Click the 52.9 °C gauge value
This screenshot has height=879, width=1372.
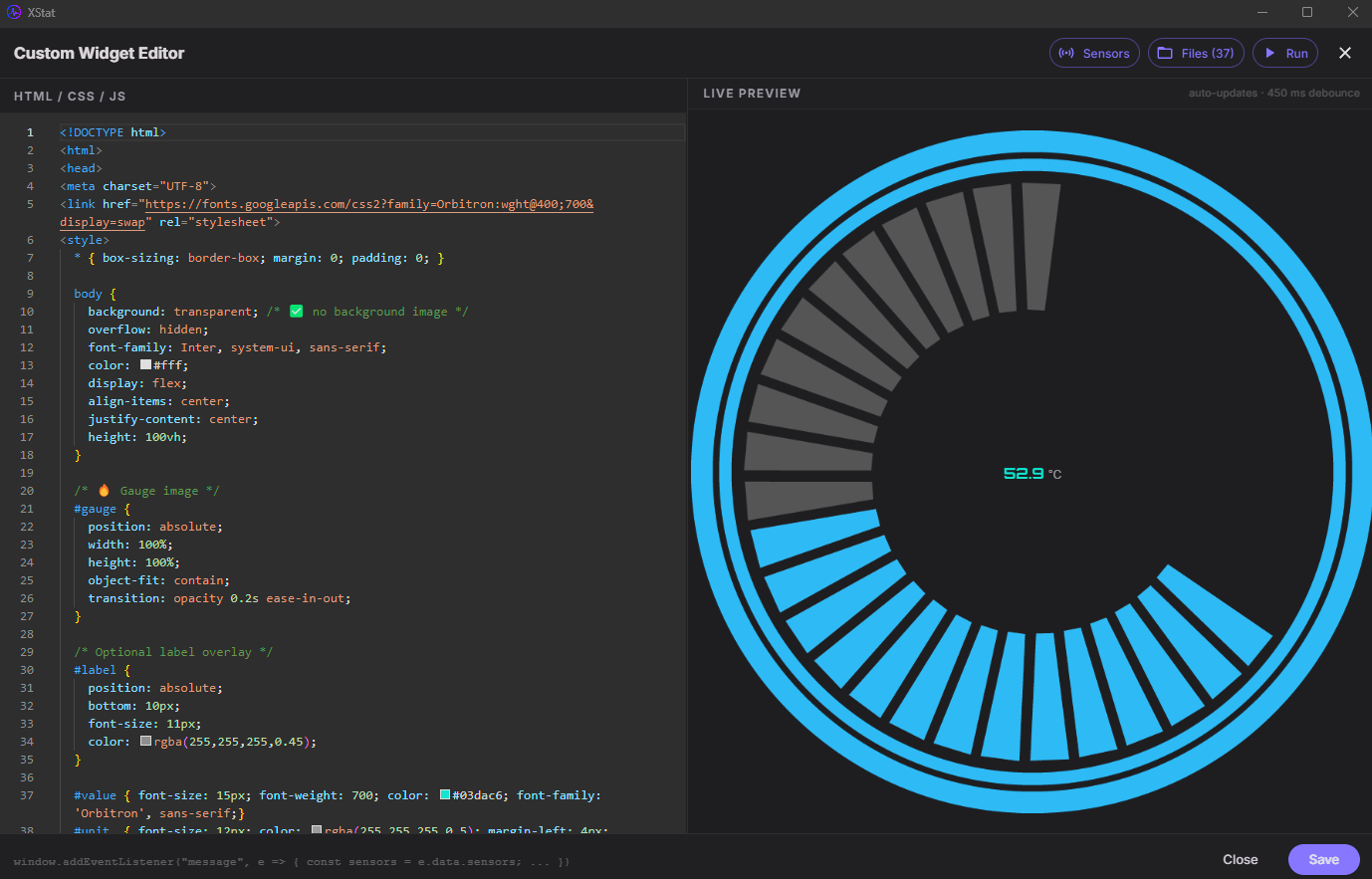[1032, 473]
